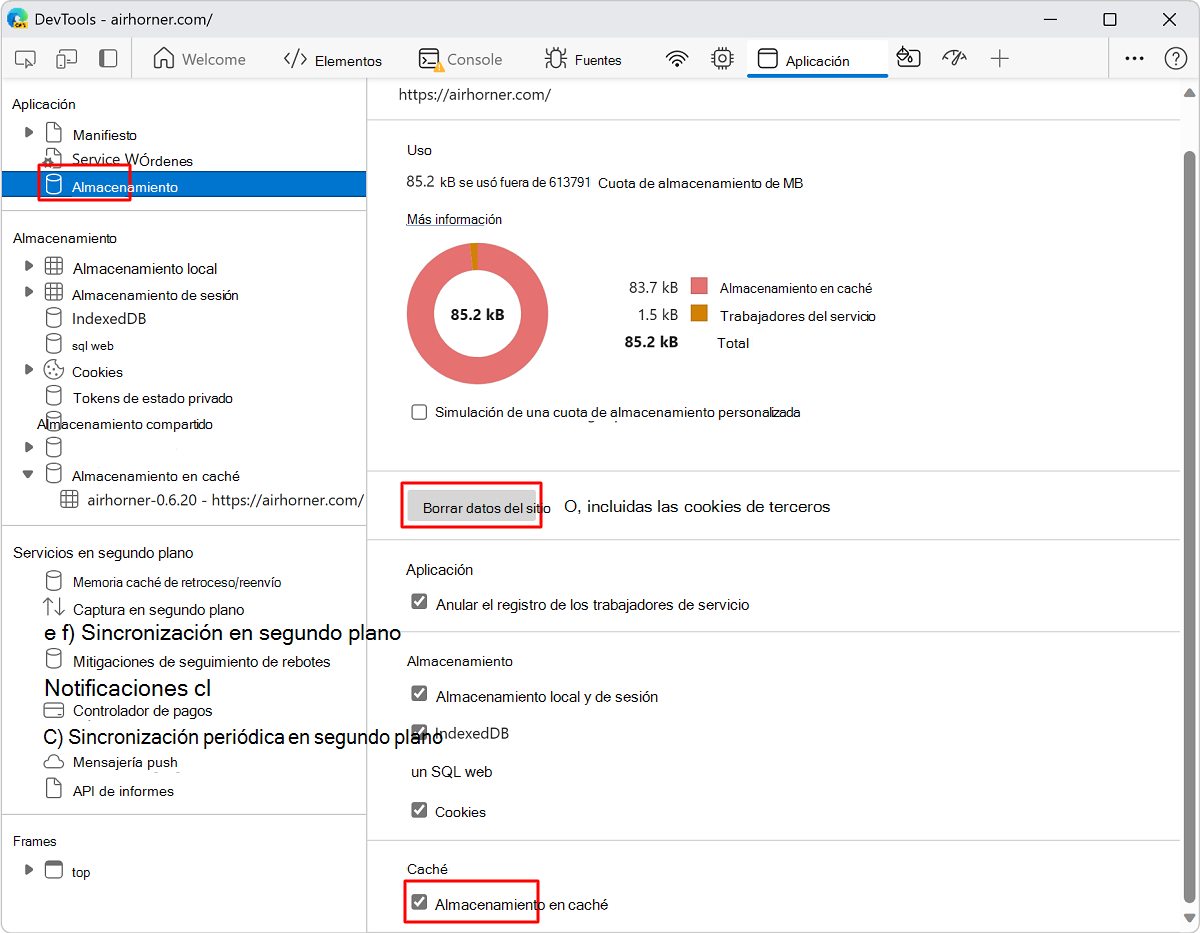The height and width of the screenshot is (933, 1200).
Task: Select Memoria caché de retroceso/reenvío icon
Action: click(x=54, y=580)
